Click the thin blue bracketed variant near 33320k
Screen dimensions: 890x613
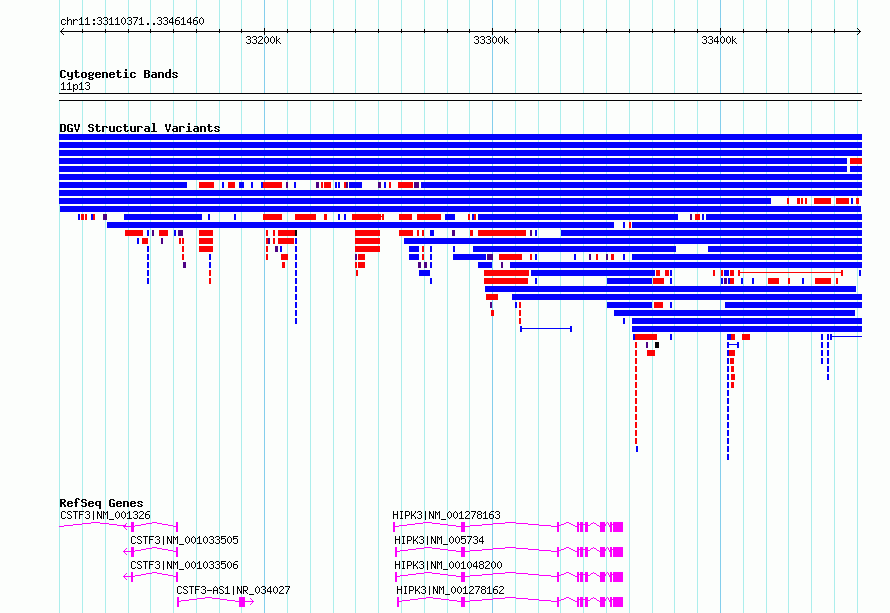[x=546, y=329]
